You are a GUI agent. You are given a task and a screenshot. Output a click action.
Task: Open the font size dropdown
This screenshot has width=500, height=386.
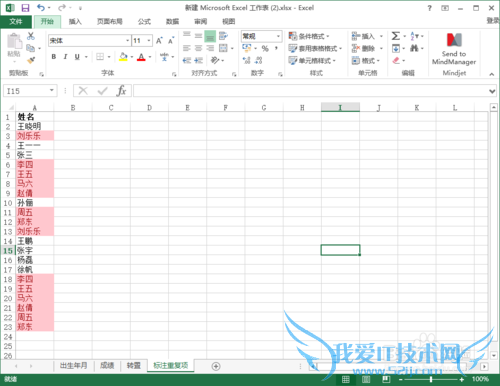(x=149, y=41)
